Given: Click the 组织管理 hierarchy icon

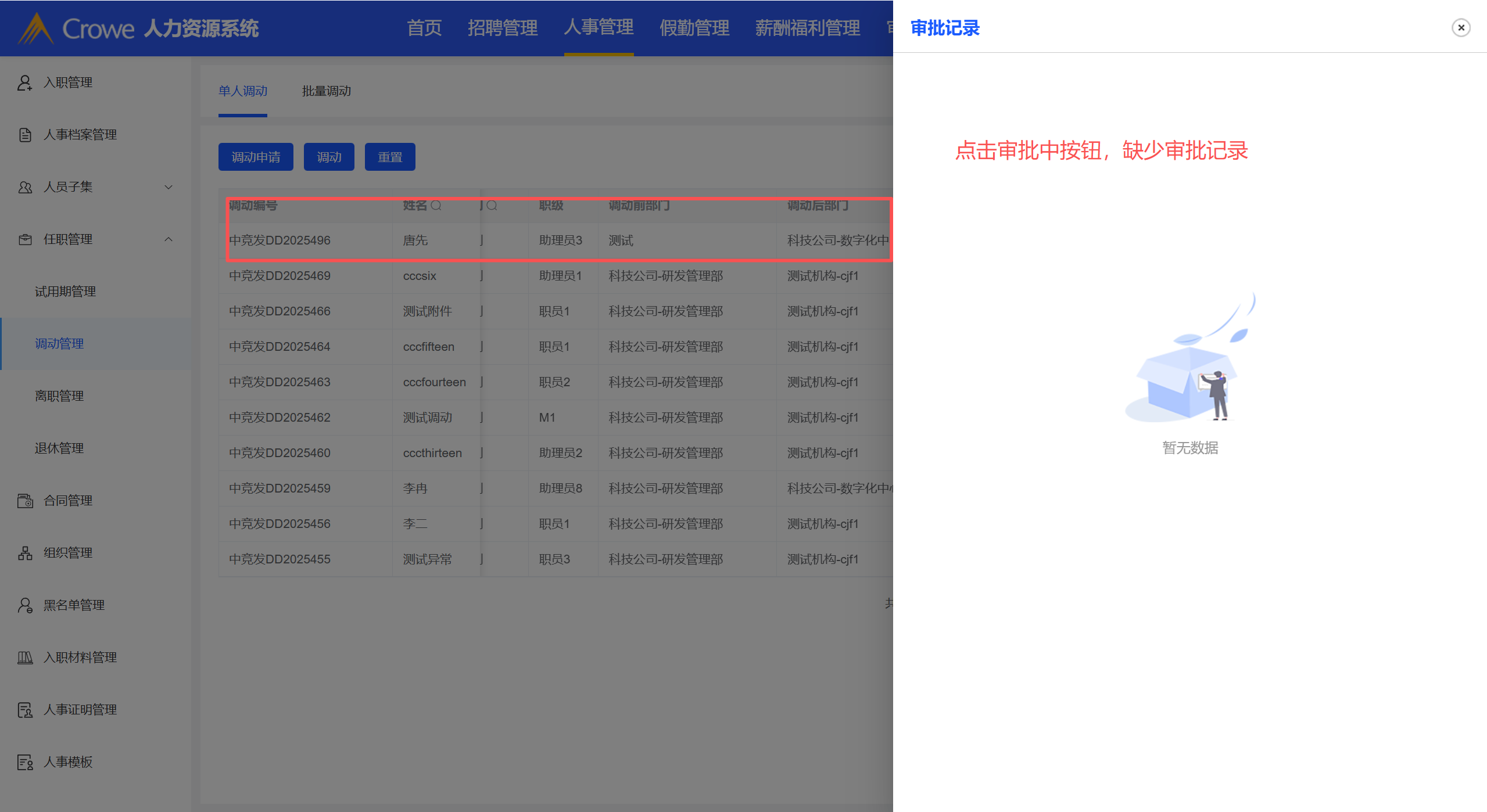Looking at the screenshot, I should tap(25, 553).
